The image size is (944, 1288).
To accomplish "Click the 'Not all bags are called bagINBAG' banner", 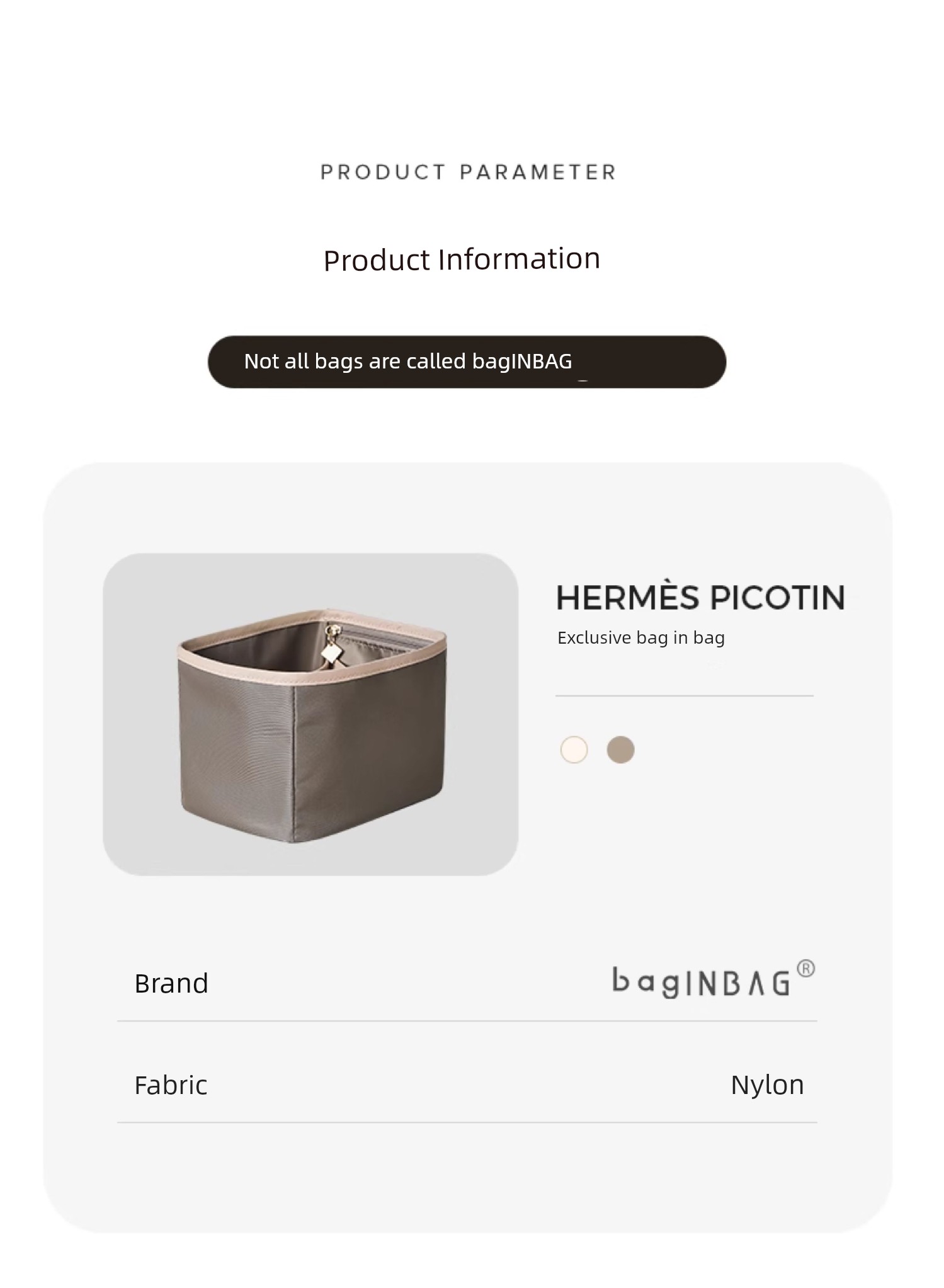I will pos(467,362).
